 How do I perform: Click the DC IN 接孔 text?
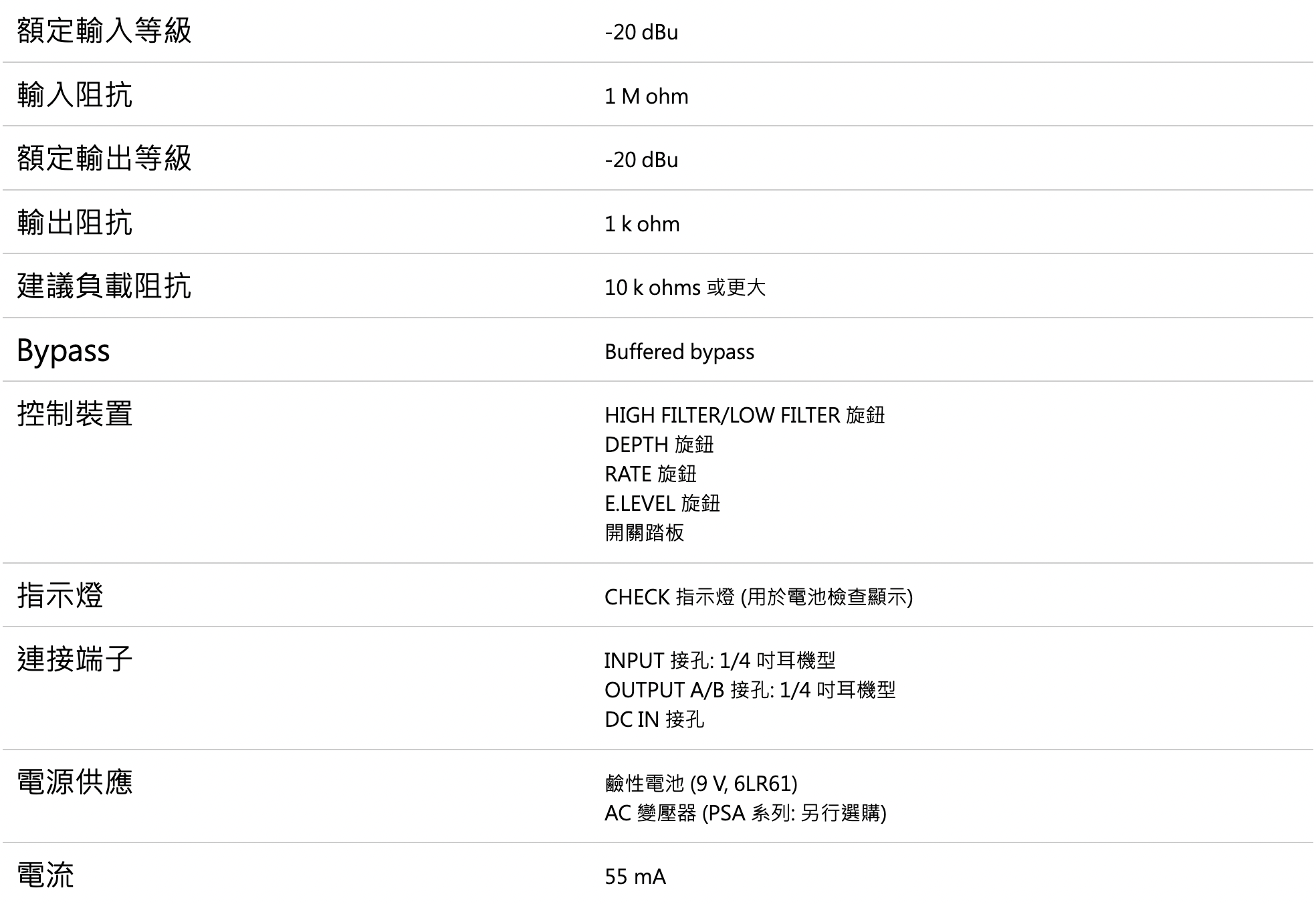tap(655, 719)
